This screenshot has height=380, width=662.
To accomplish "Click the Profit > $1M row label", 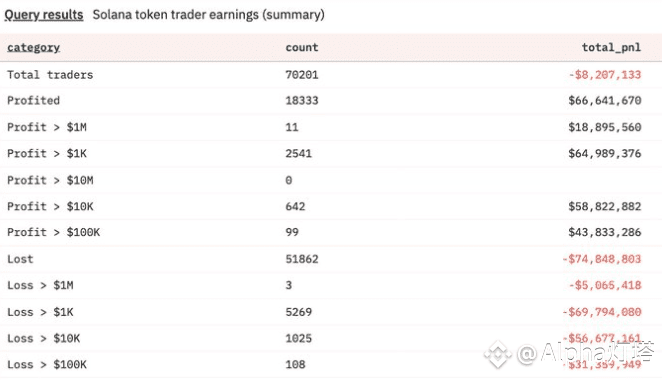I will coord(47,127).
